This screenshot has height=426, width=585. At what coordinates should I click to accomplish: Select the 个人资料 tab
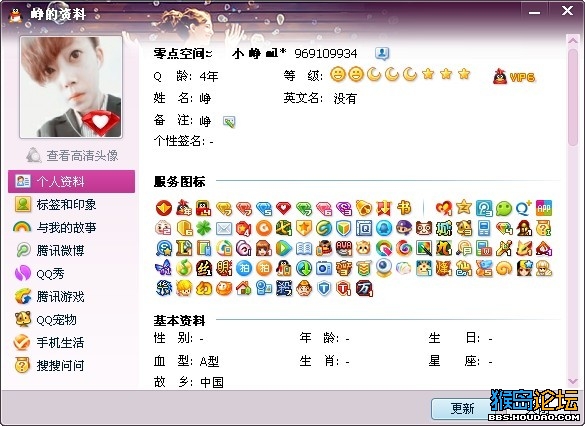(71, 181)
